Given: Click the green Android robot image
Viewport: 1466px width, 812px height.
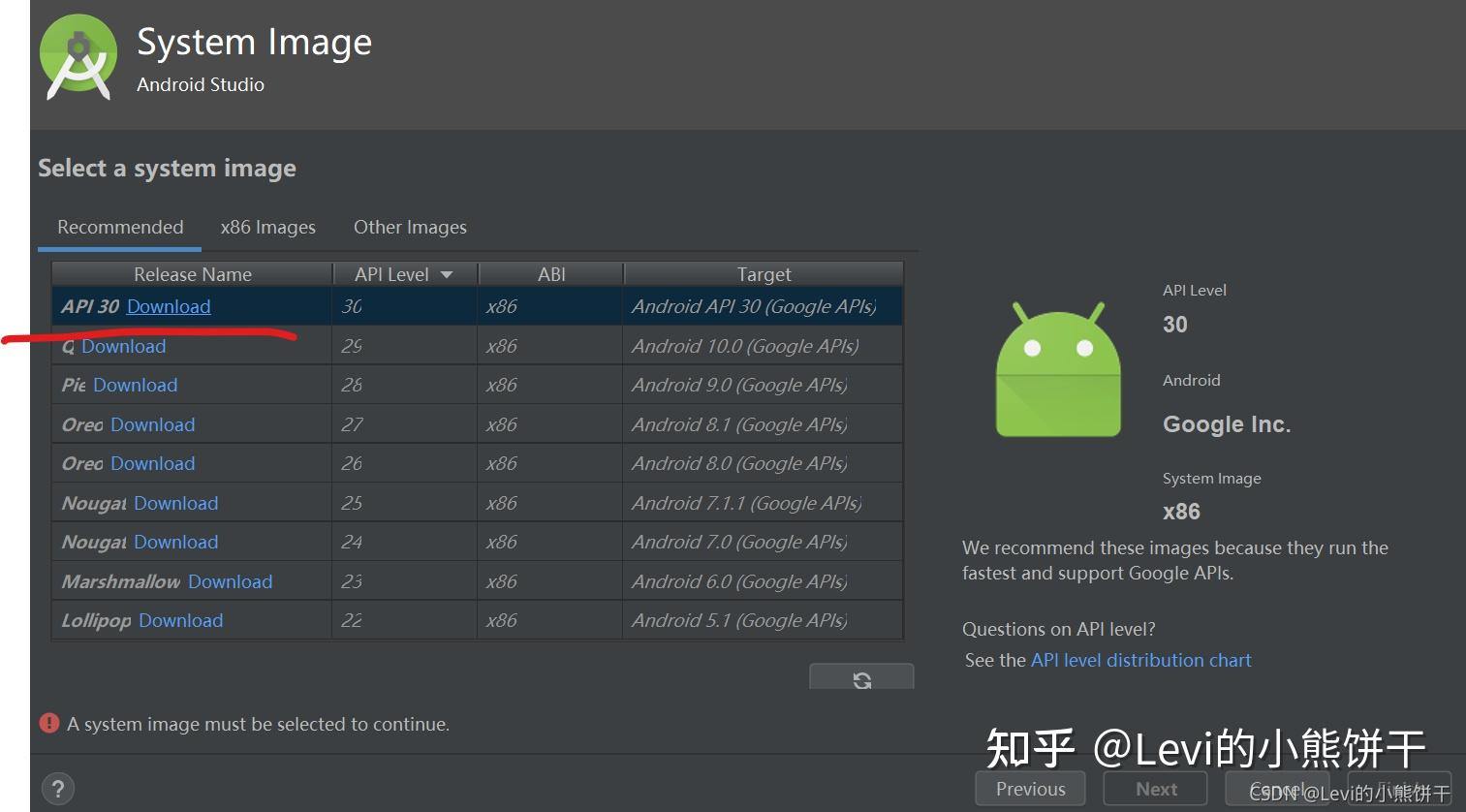Looking at the screenshot, I should pyautogui.click(x=1058, y=369).
